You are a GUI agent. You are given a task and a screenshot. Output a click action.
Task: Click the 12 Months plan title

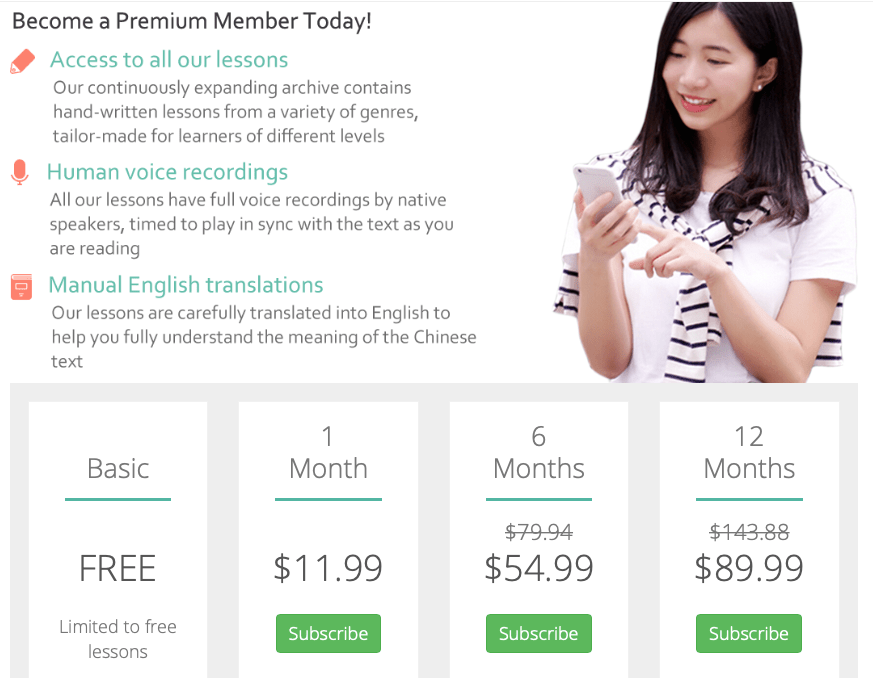pyautogui.click(x=748, y=452)
